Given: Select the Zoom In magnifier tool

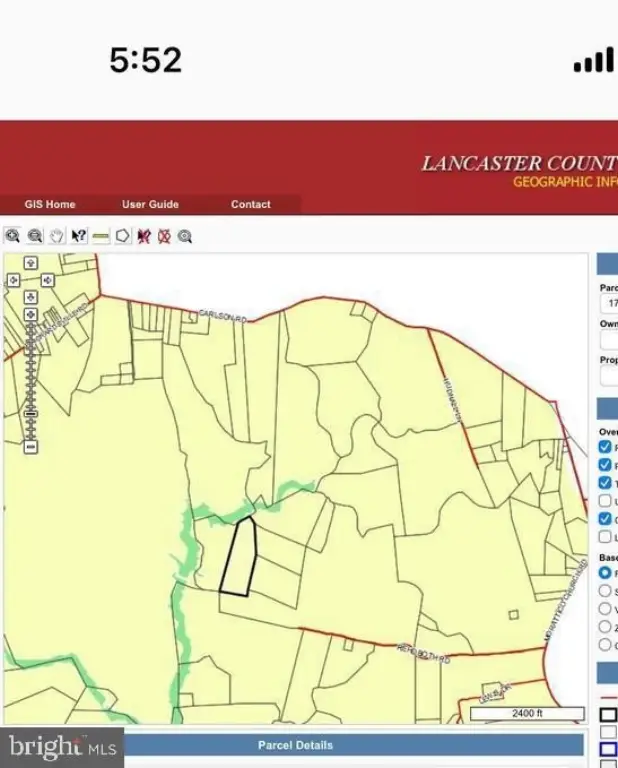Looking at the screenshot, I should pyautogui.click(x=12, y=236).
